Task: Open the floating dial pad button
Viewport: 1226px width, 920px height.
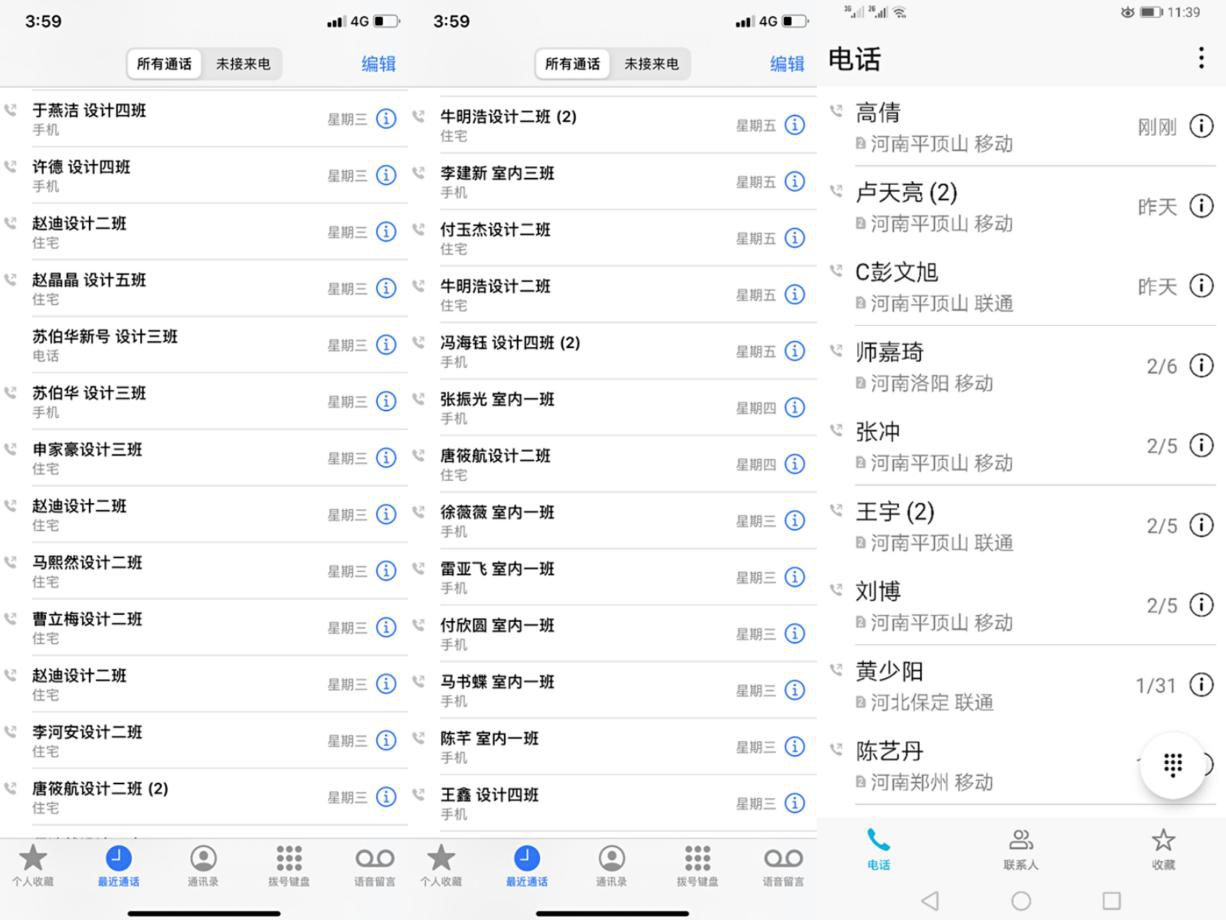Action: pyautogui.click(x=1173, y=765)
